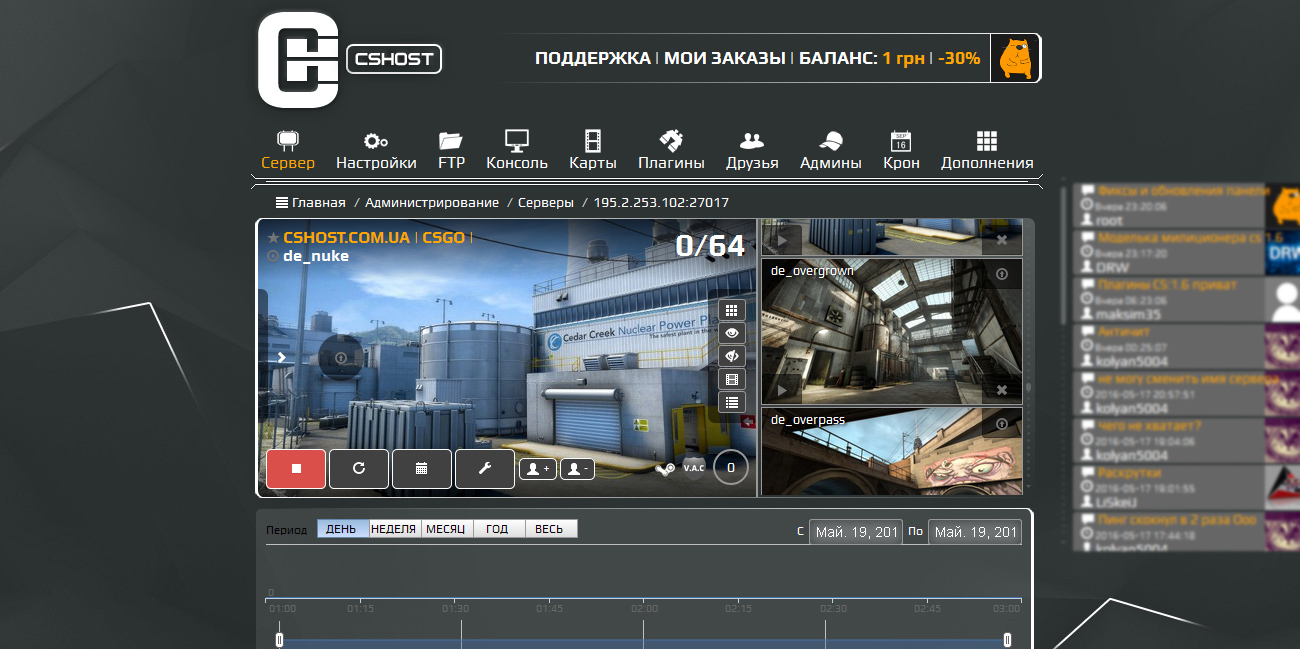This screenshot has height=649, width=1300.
Task: Open the wrench tools button
Action: 485,468
